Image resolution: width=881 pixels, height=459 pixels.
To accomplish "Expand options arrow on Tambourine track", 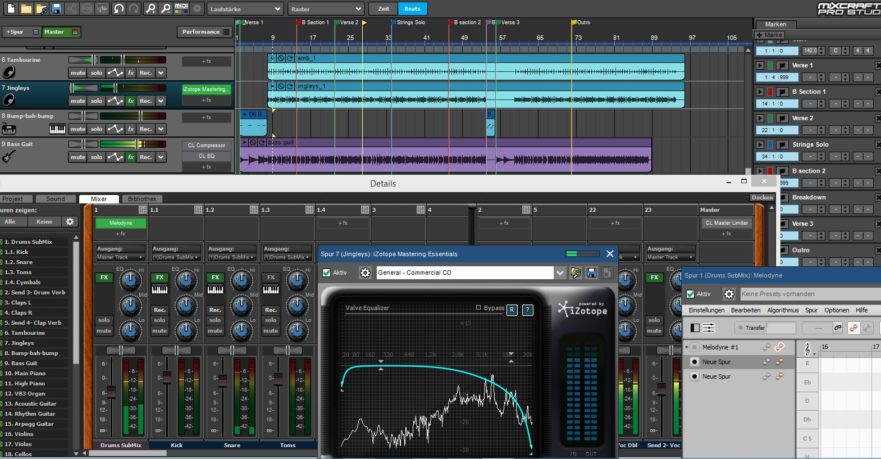I will [161, 73].
